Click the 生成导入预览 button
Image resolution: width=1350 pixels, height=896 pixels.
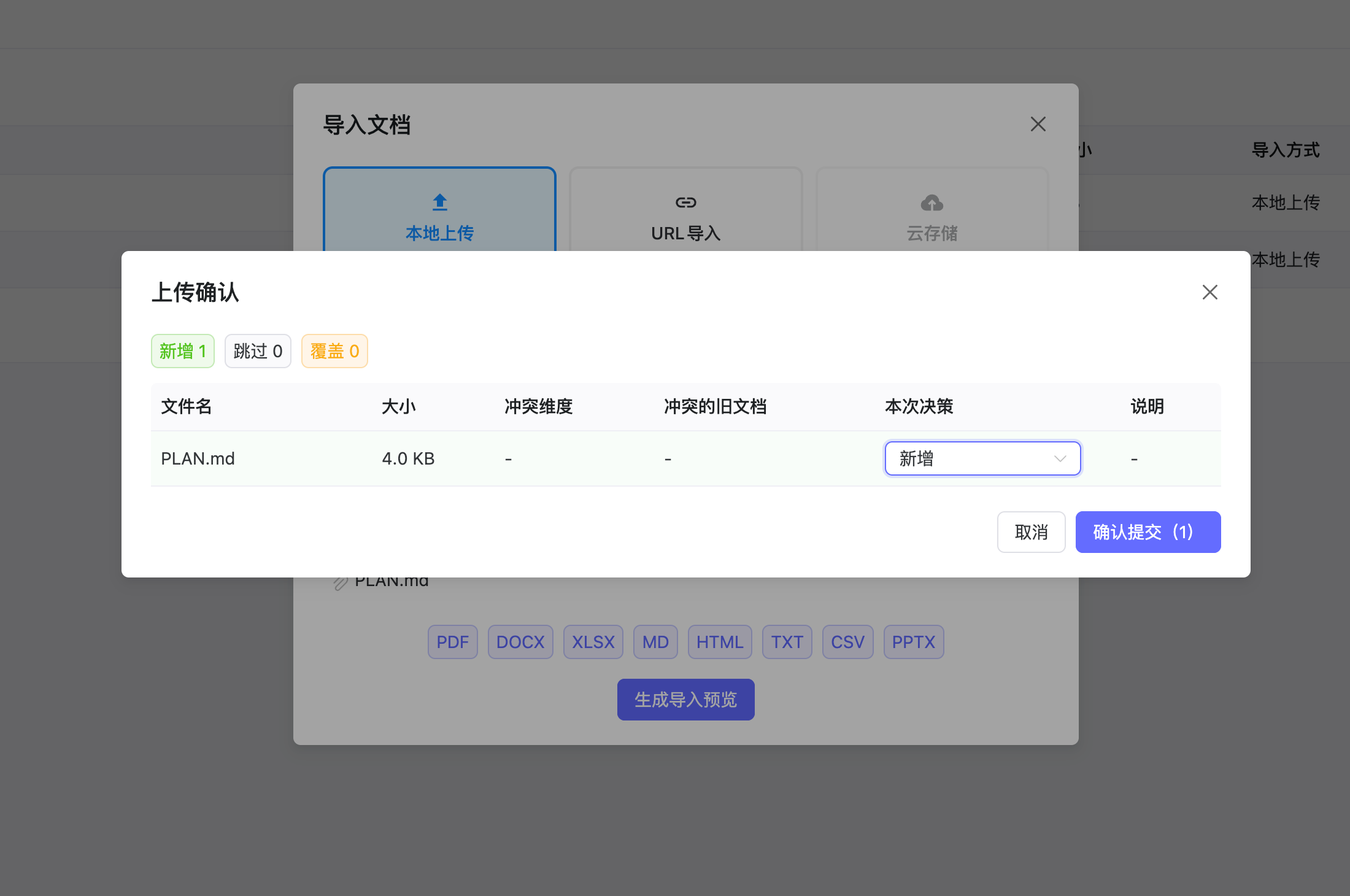pos(685,700)
